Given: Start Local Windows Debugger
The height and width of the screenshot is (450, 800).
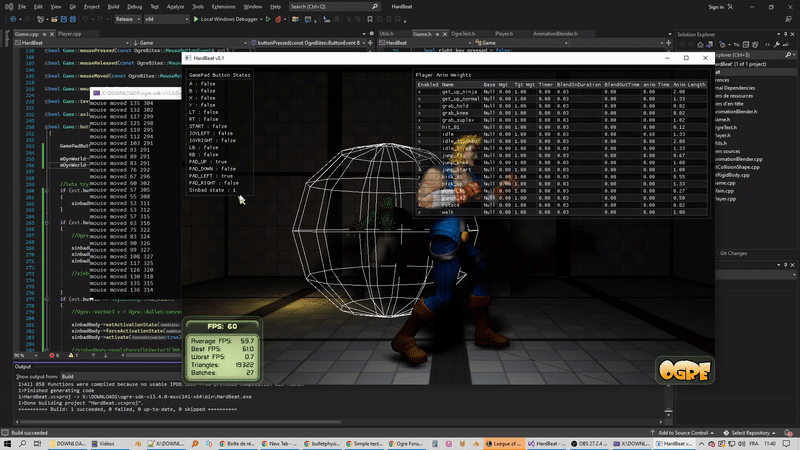Looking at the screenshot, I should [225, 19].
